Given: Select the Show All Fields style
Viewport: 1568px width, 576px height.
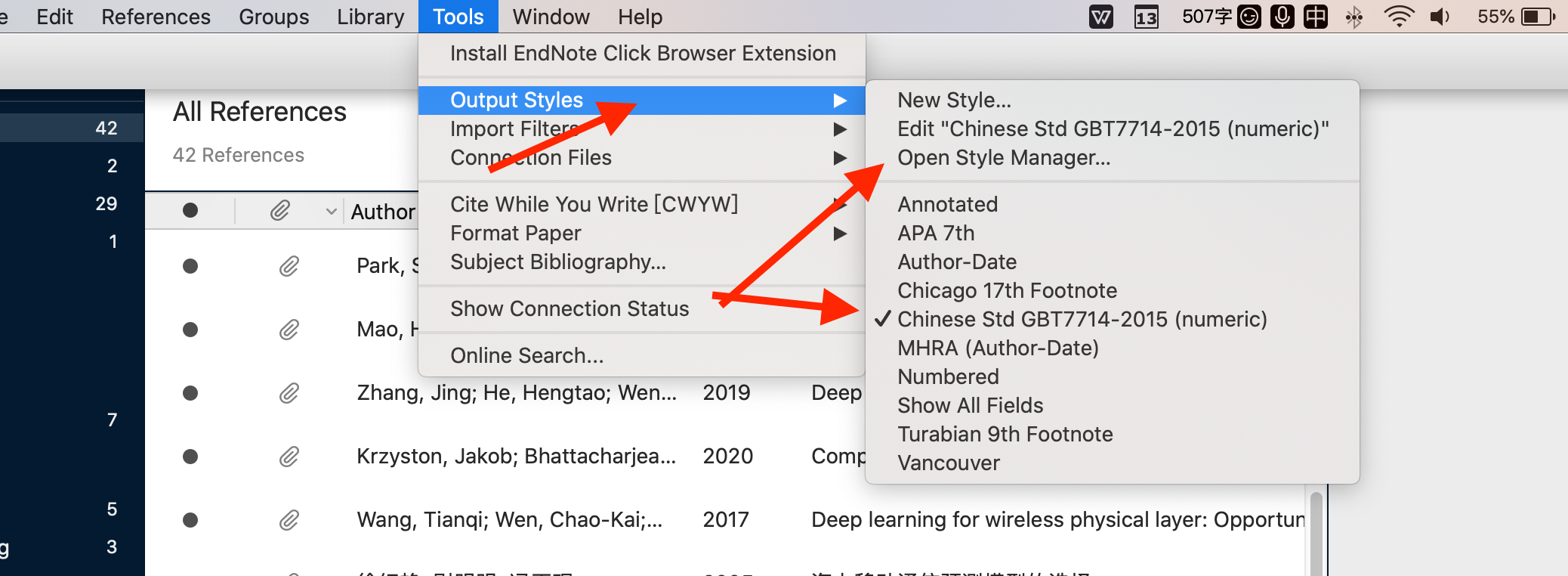Looking at the screenshot, I should point(1112,405).
